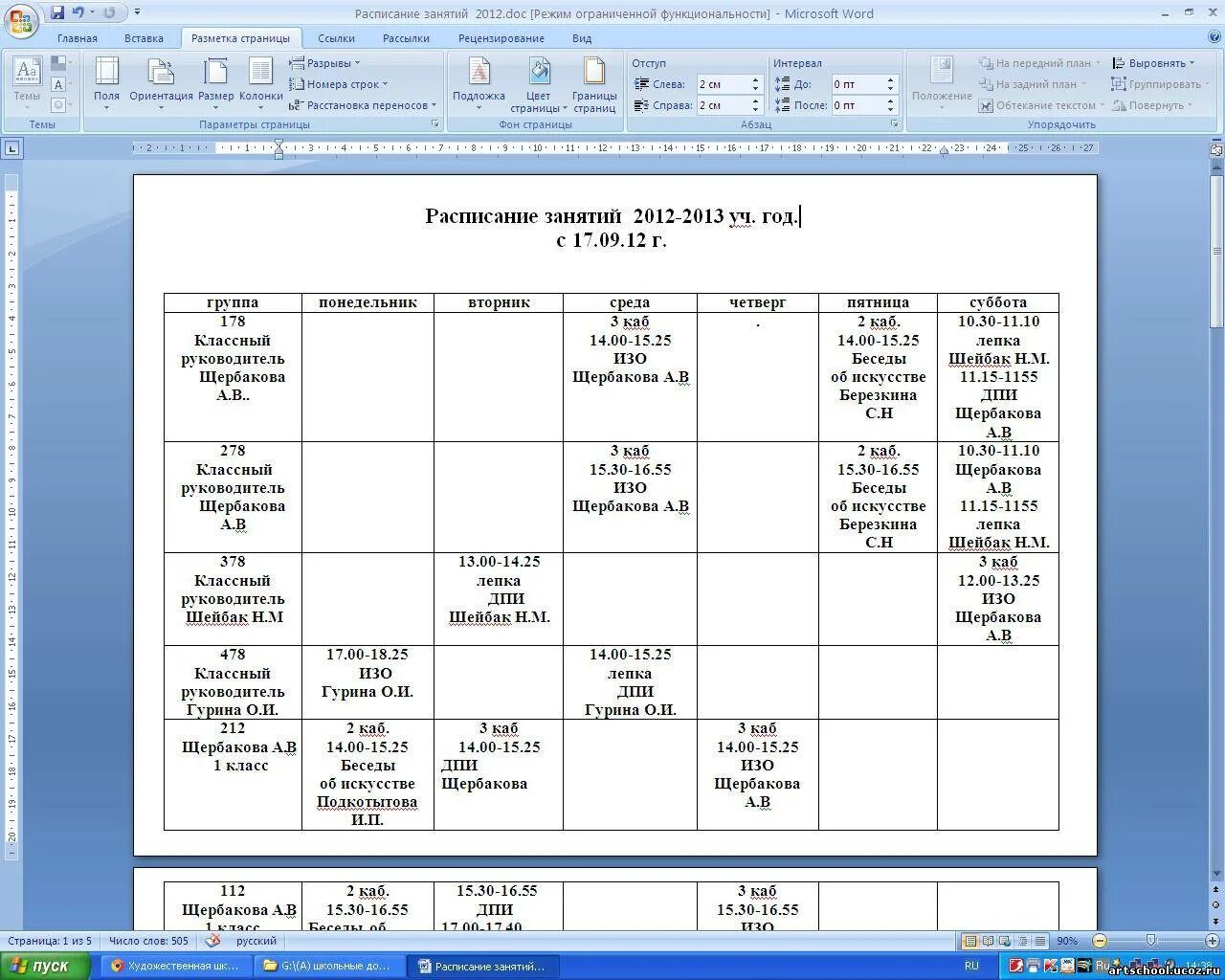Undo the last action
The width and height of the screenshot is (1225, 980).
78,12
